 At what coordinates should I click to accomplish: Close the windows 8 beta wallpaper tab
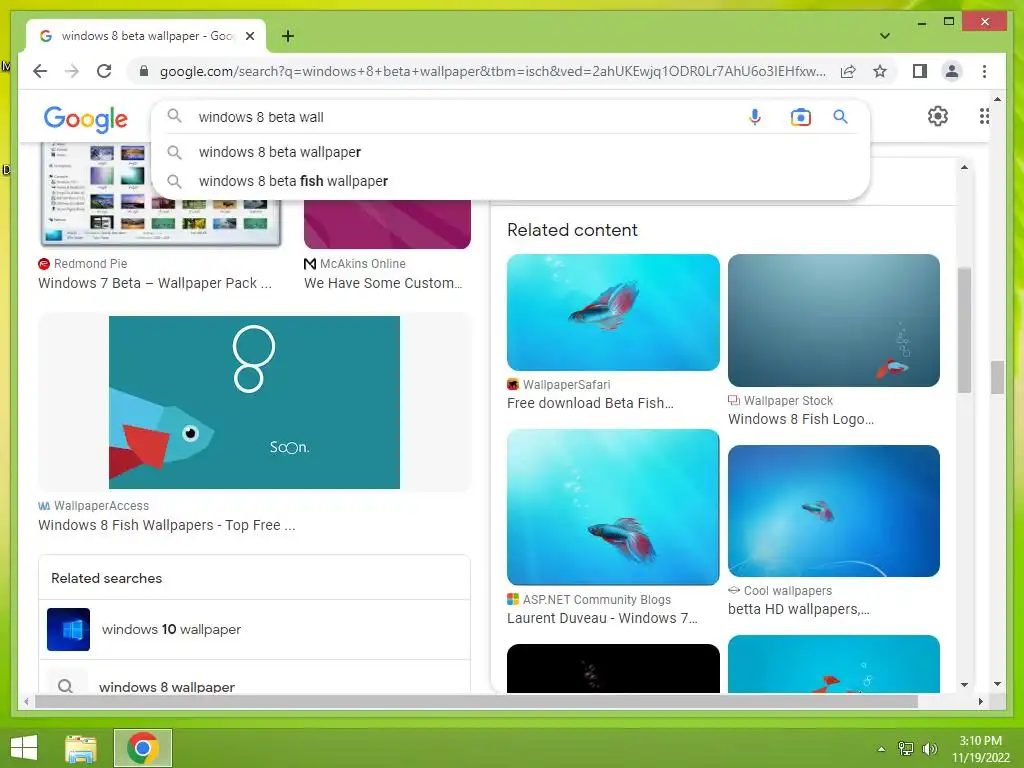point(249,36)
